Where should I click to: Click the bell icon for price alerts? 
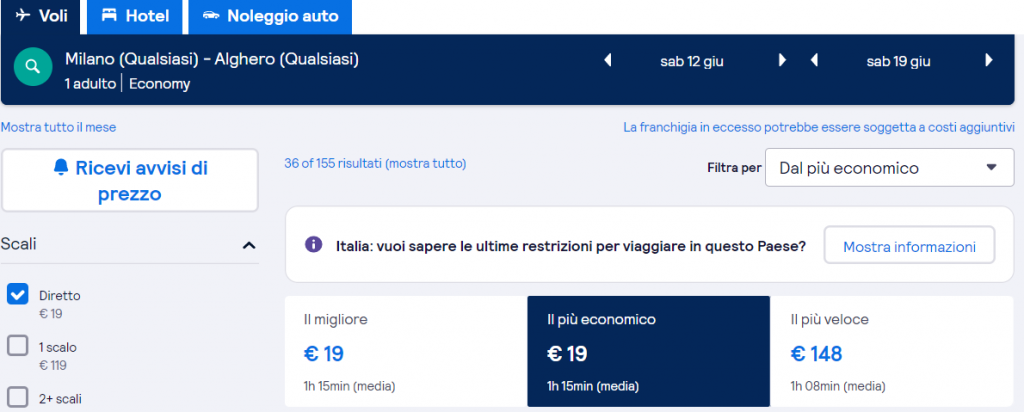click(x=60, y=168)
